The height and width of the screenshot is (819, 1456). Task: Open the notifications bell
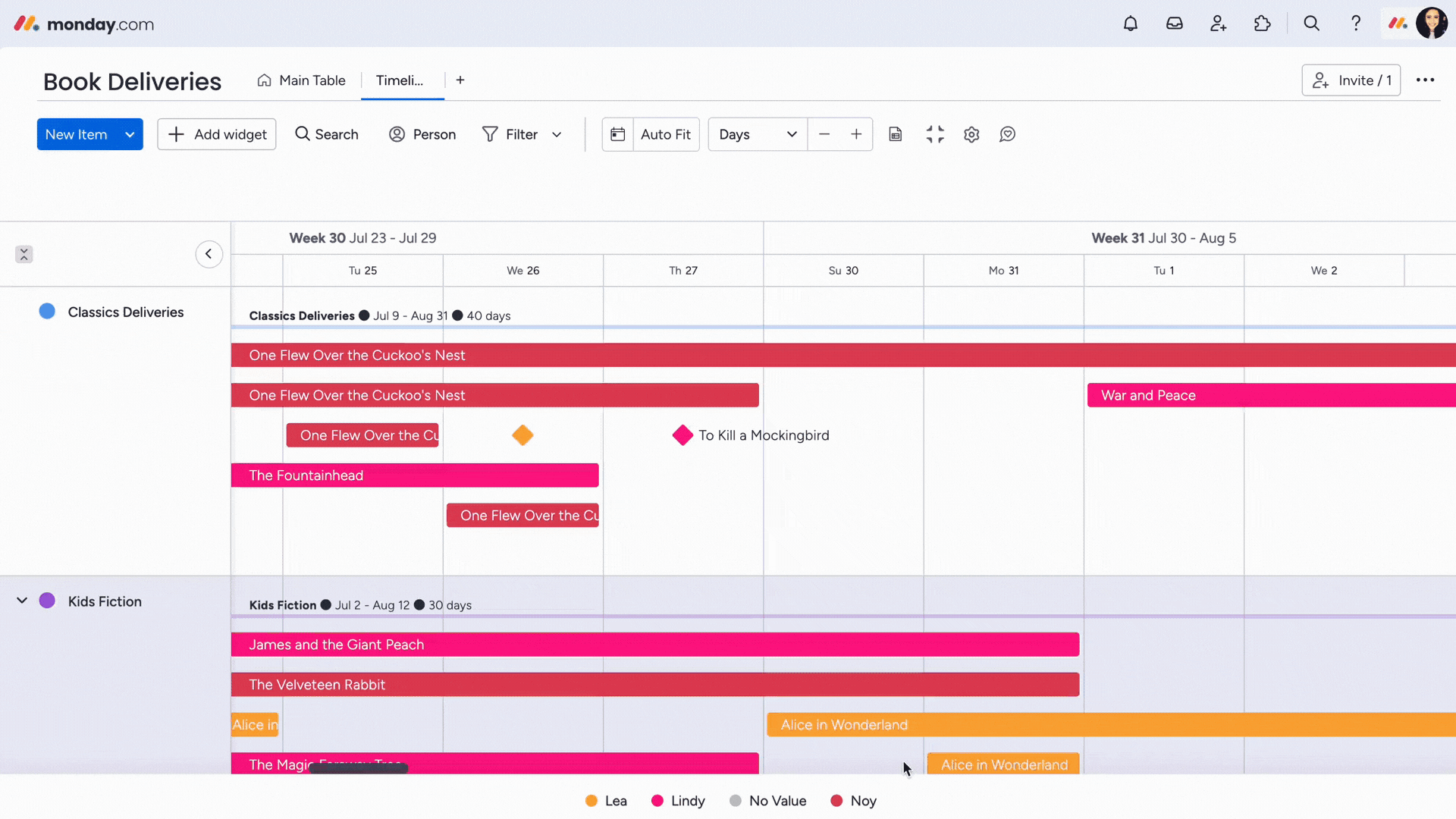click(x=1130, y=24)
